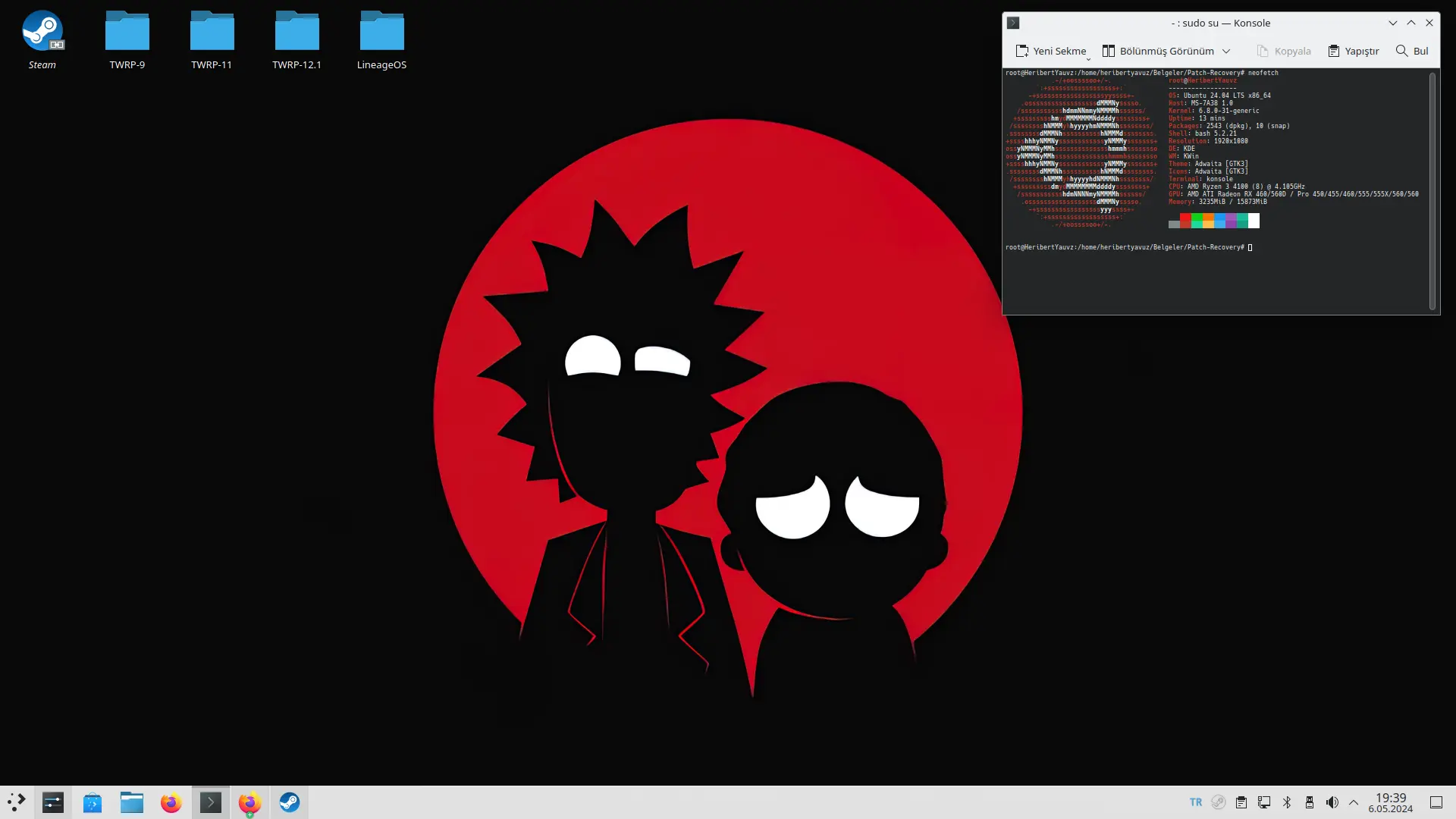Minimize the Konsole window
The height and width of the screenshot is (819, 1456).
(x=1393, y=23)
